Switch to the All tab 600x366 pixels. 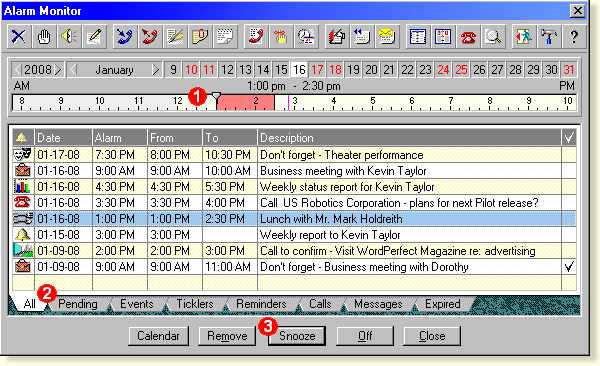tap(29, 304)
